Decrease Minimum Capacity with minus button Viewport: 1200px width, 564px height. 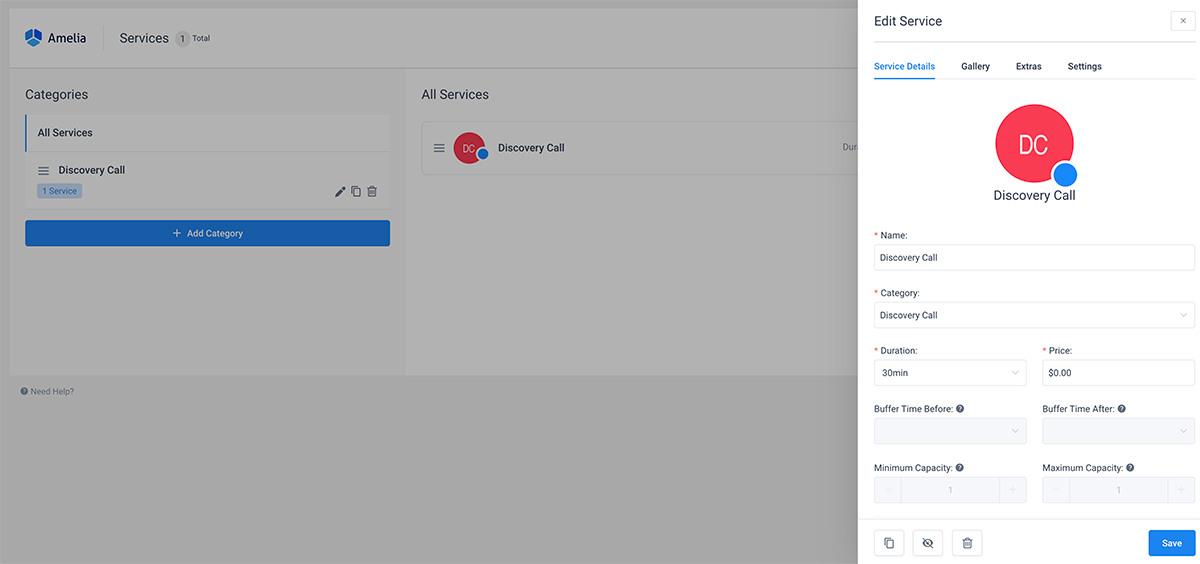(x=888, y=490)
